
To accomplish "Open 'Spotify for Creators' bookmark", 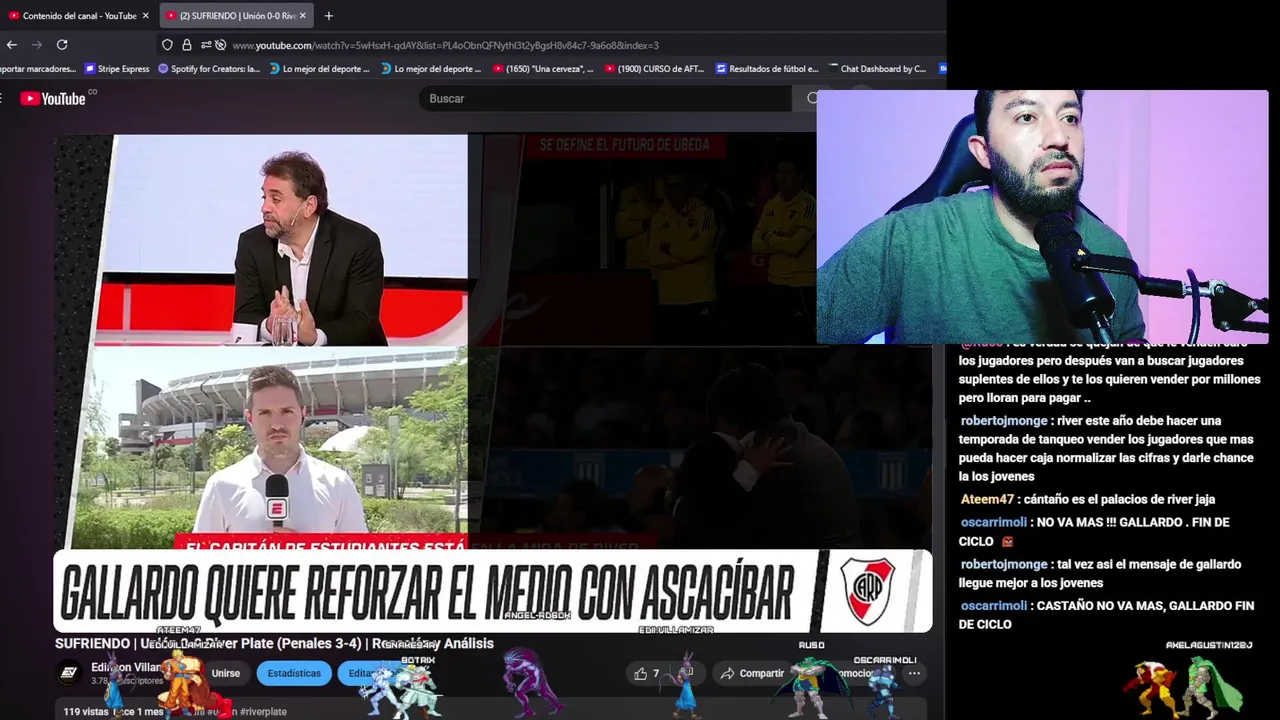I will (208, 69).
